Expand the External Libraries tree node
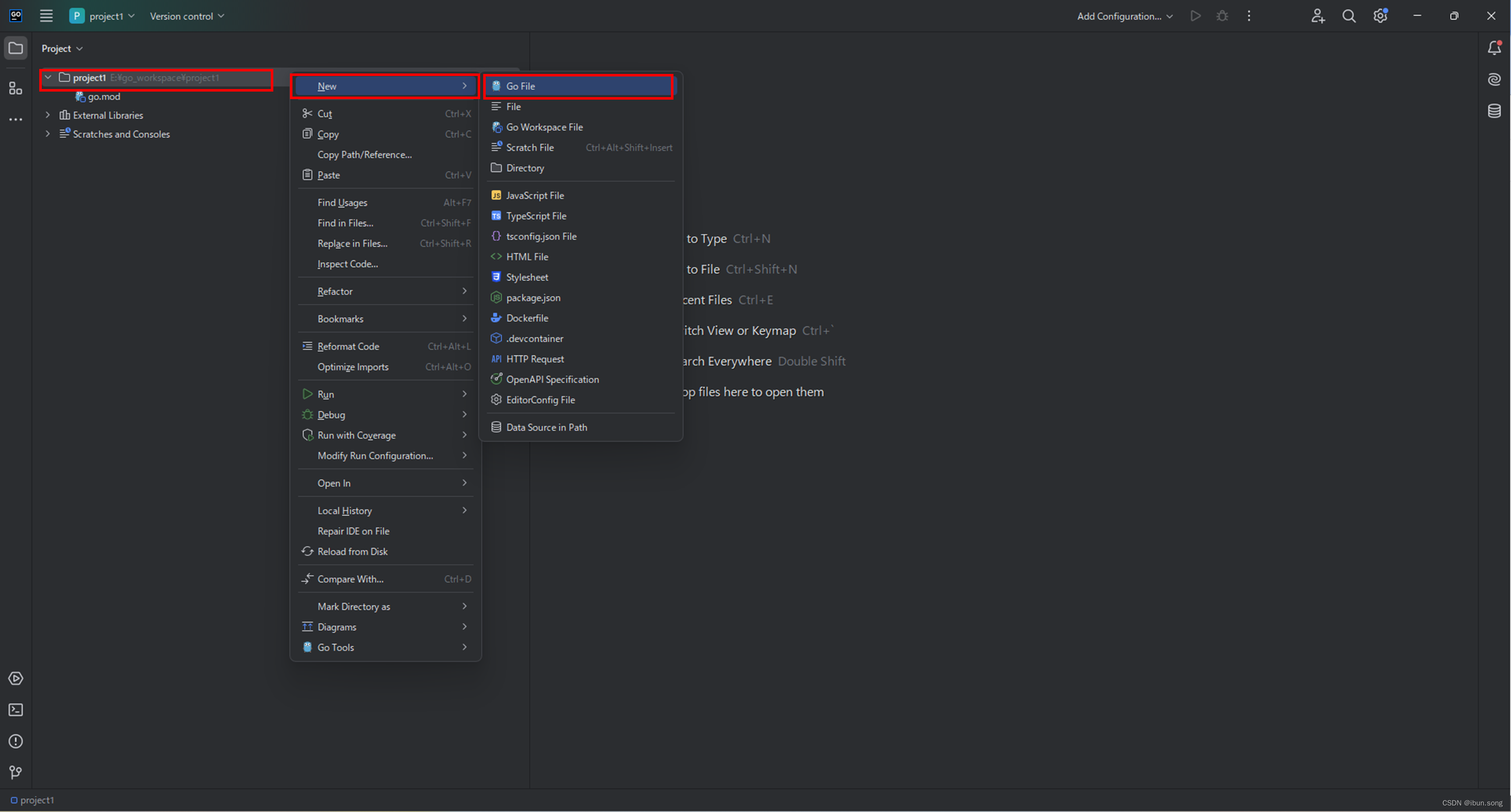The width and height of the screenshot is (1511, 812). (x=48, y=115)
